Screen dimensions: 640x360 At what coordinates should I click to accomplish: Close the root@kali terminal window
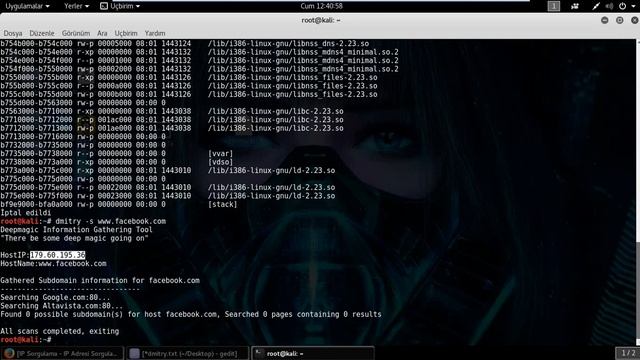coord(635,20)
